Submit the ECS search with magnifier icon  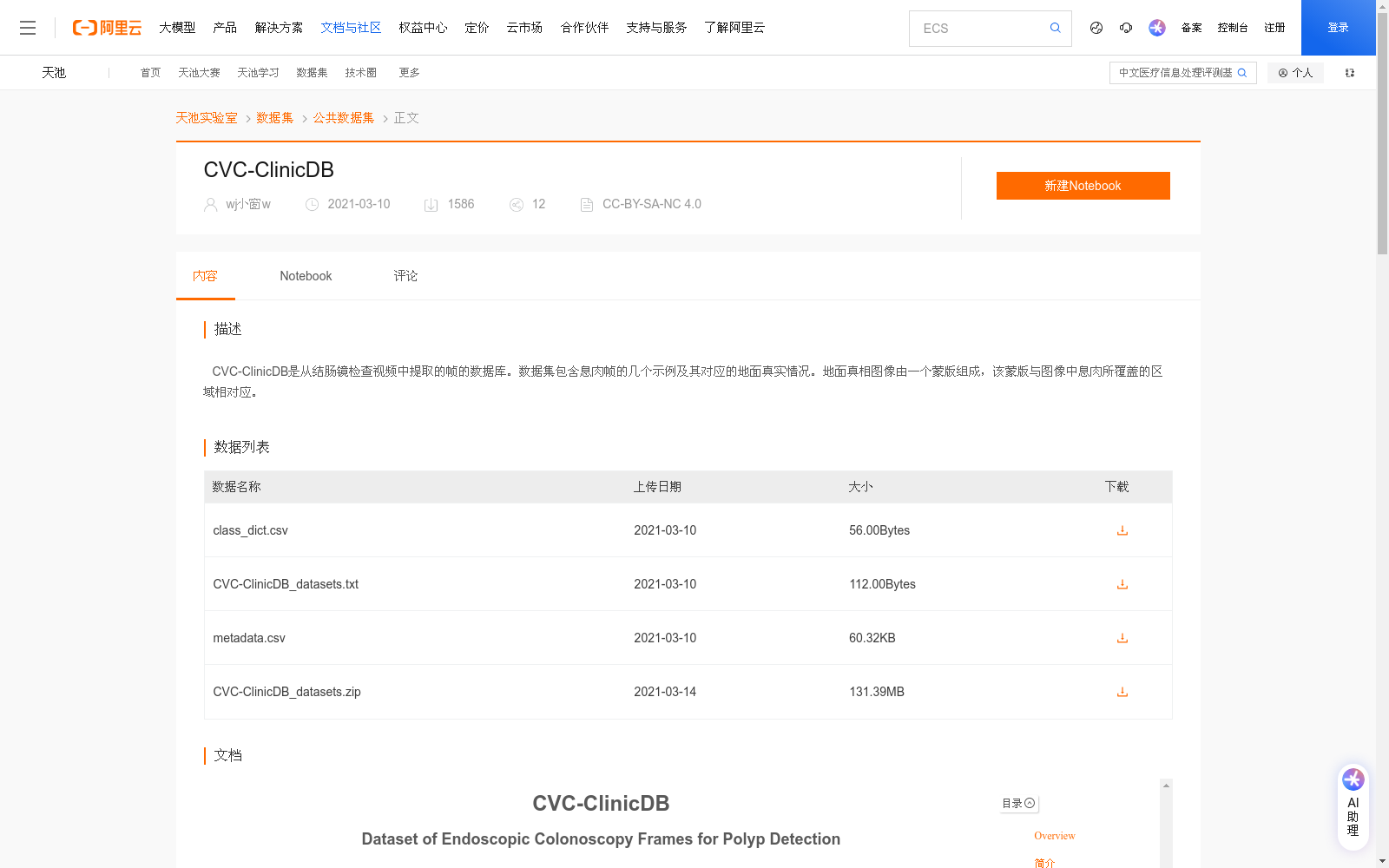pyautogui.click(x=1055, y=28)
